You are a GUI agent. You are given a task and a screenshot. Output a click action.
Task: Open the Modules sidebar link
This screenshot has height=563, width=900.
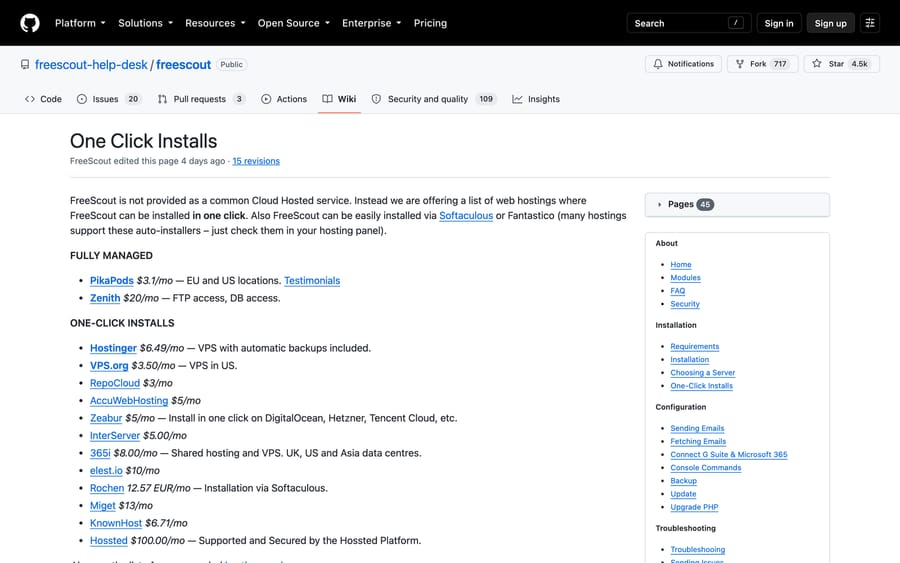[685, 278]
